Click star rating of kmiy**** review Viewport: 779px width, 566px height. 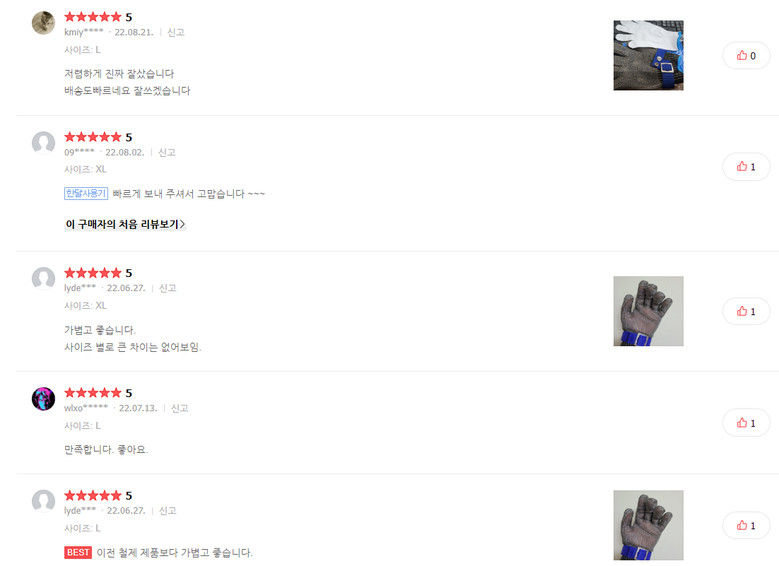[93, 17]
